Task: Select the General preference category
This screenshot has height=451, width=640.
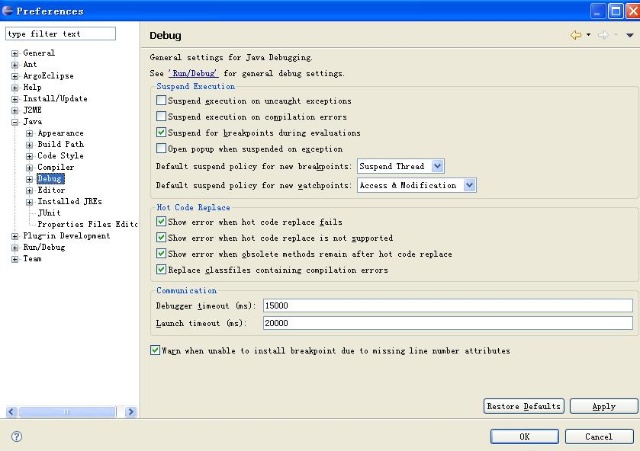Action: point(39,53)
